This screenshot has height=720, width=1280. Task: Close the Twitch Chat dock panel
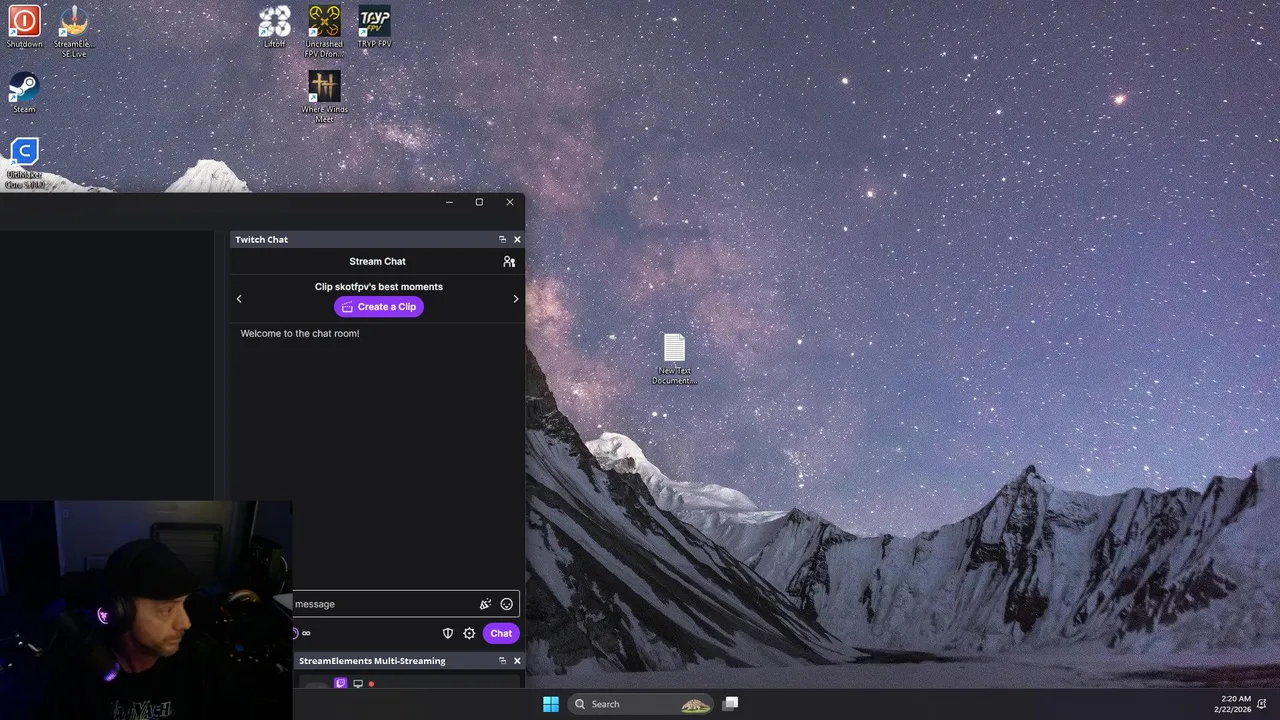pos(517,239)
